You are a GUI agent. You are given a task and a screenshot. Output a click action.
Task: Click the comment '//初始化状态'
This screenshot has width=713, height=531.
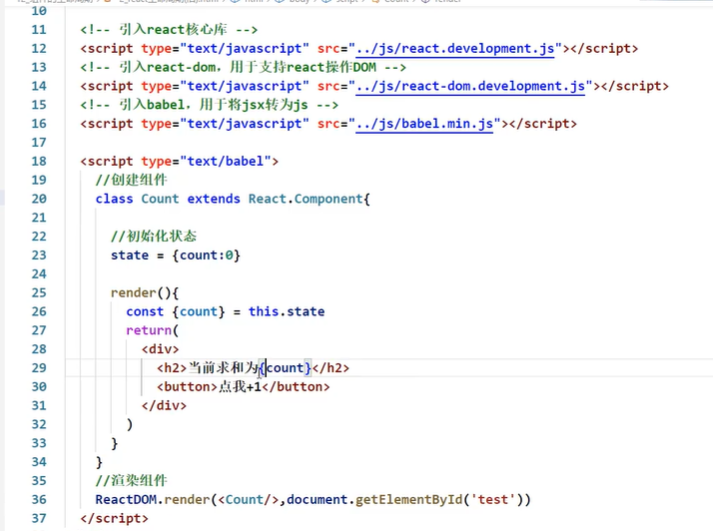[154, 236]
